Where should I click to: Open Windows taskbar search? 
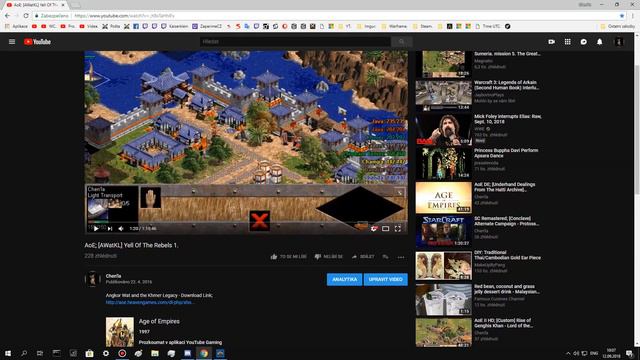(24, 353)
